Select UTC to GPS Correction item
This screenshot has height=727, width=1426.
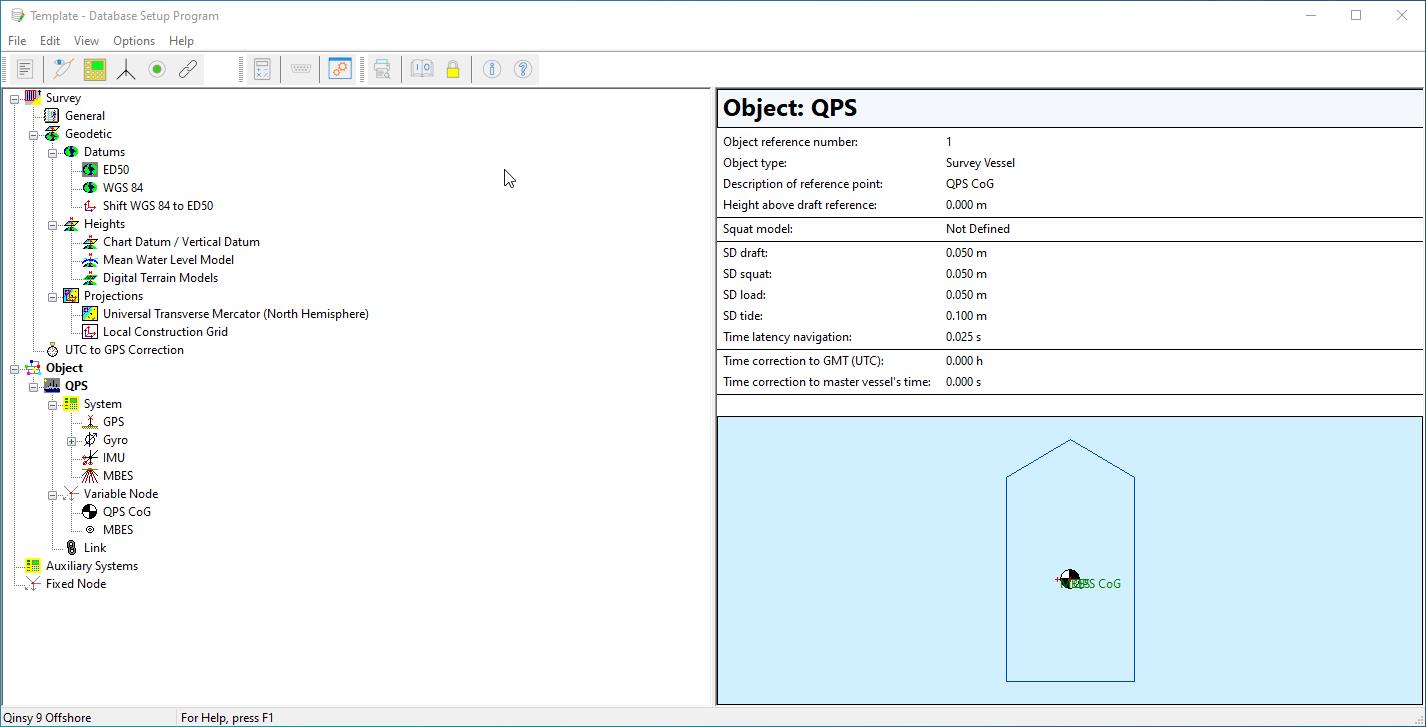124,350
